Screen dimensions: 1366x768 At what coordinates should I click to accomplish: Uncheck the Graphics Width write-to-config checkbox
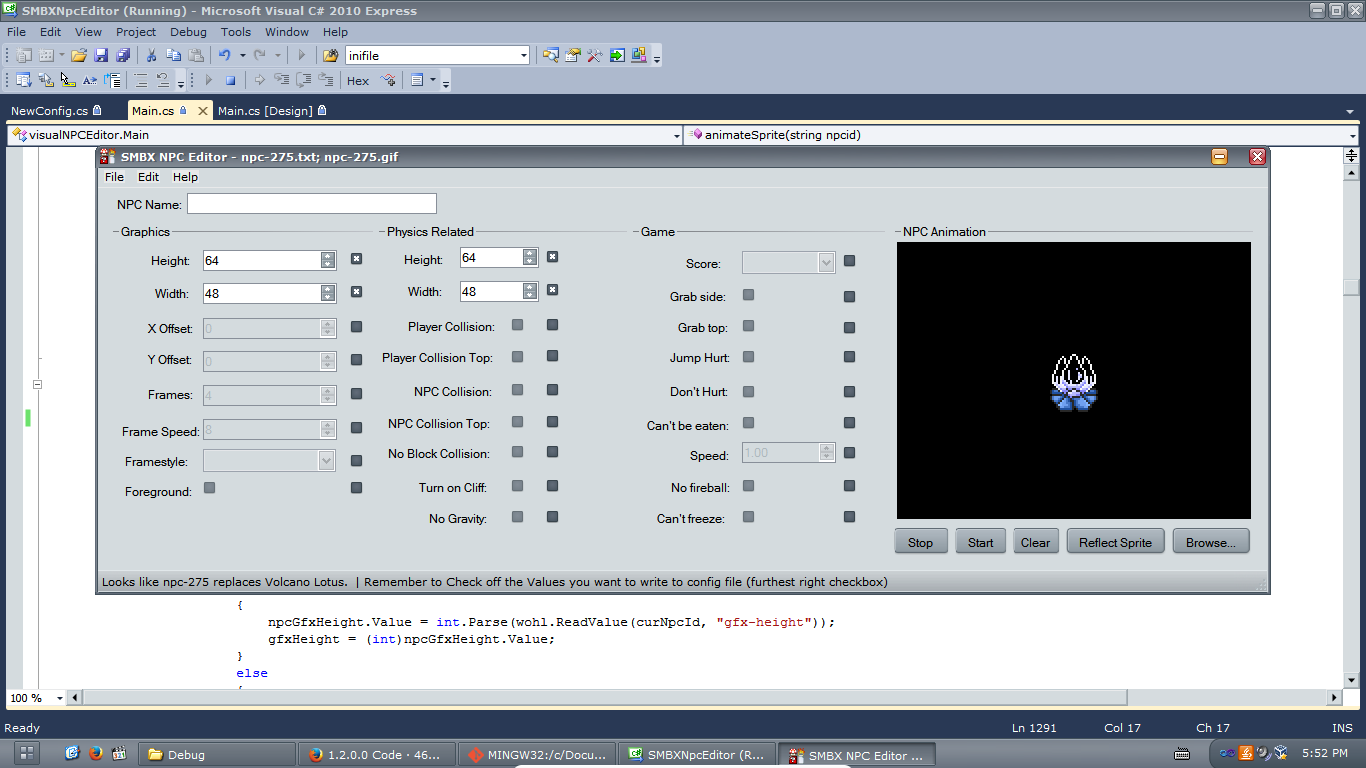[x=356, y=292]
